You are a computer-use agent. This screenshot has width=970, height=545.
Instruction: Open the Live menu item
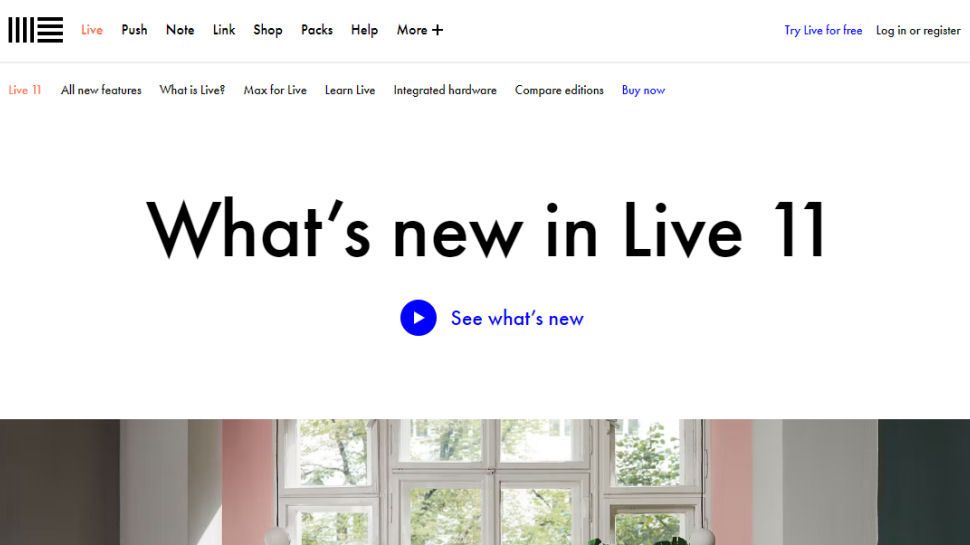(x=92, y=30)
